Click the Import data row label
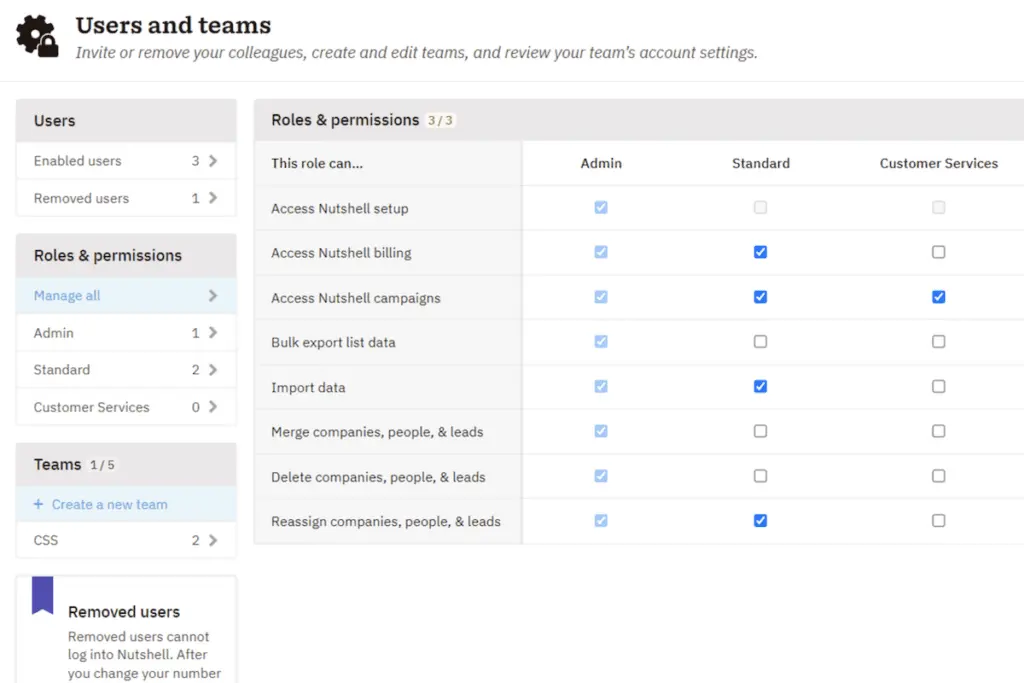Image resolution: width=1024 pixels, height=683 pixels. (308, 387)
